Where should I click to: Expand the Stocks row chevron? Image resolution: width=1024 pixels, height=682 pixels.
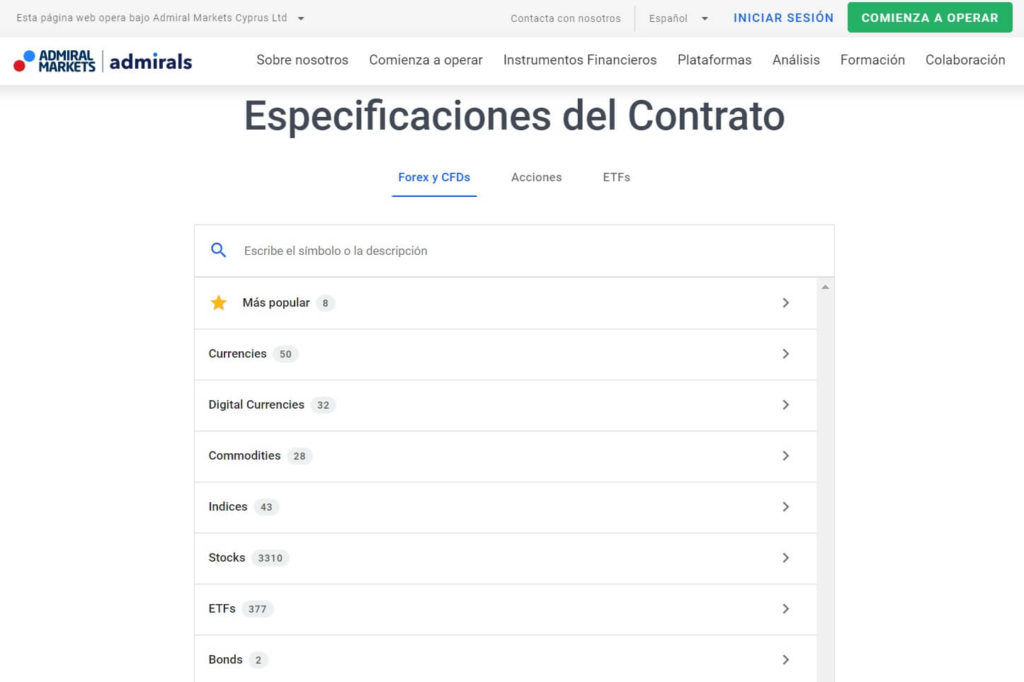(x=786, y=557)
